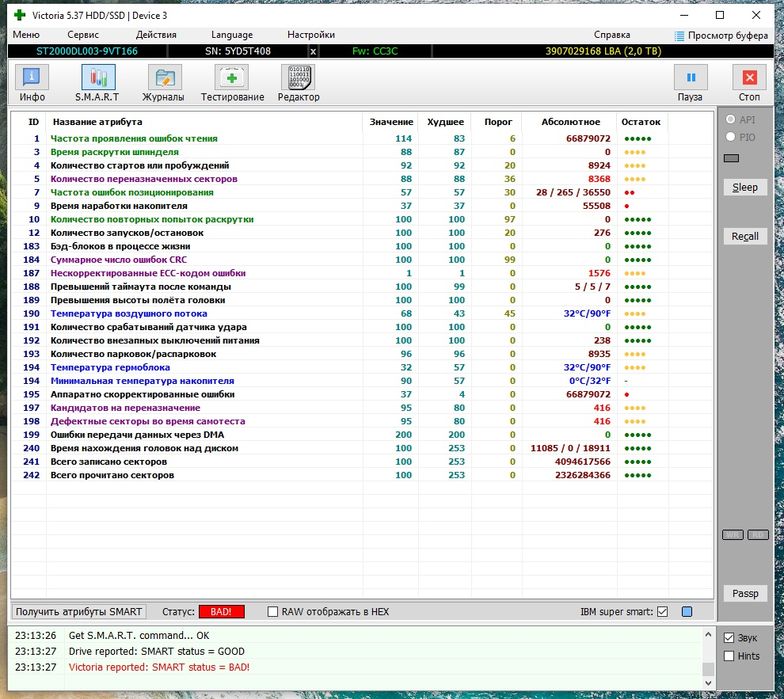Sort by the ID column header
The image size is (784, 699).
pos(34,122)
